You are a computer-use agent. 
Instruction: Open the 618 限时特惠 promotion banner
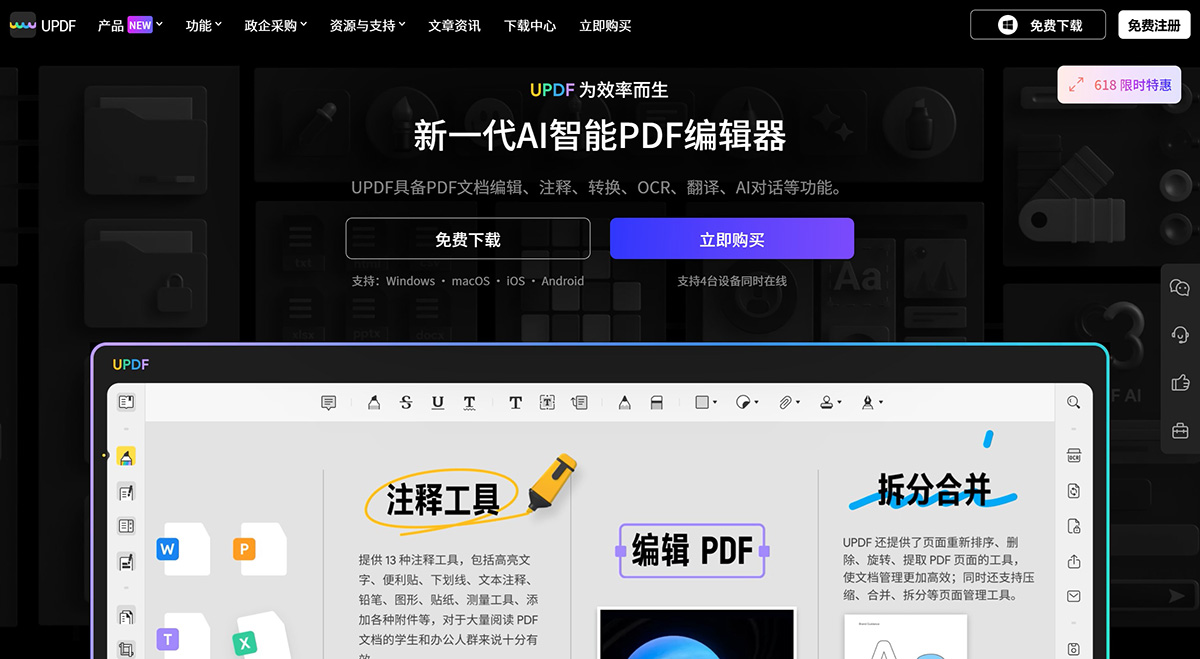click(x=1118, y=85)
